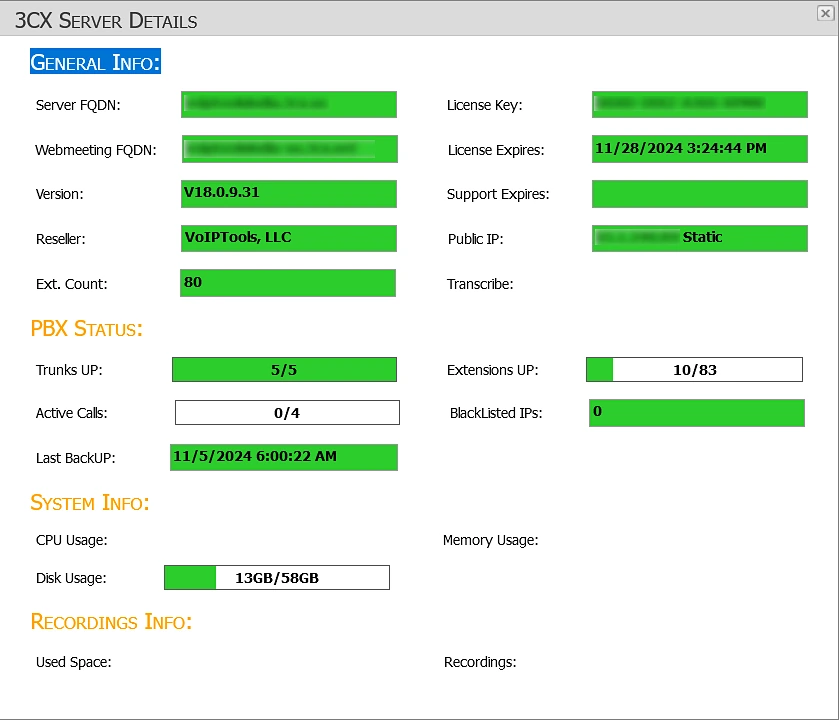Click the Extensions UP 10/83 bar
Image resolution: width=839 pixels, height=720 pixels.
(695, 370)
